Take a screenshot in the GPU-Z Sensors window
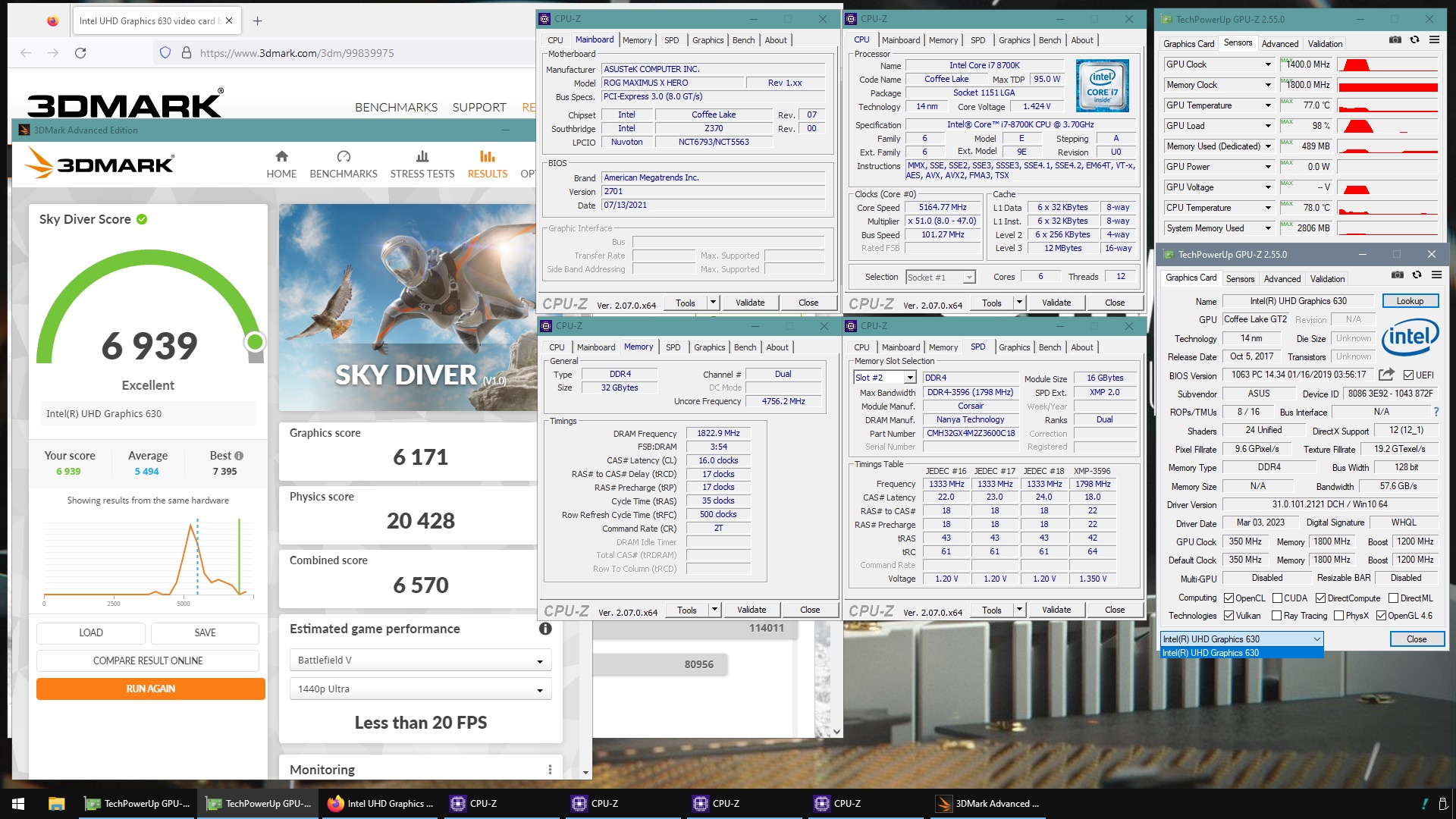The height and width of the screenshot is (819, 1456). point(1395,40)
